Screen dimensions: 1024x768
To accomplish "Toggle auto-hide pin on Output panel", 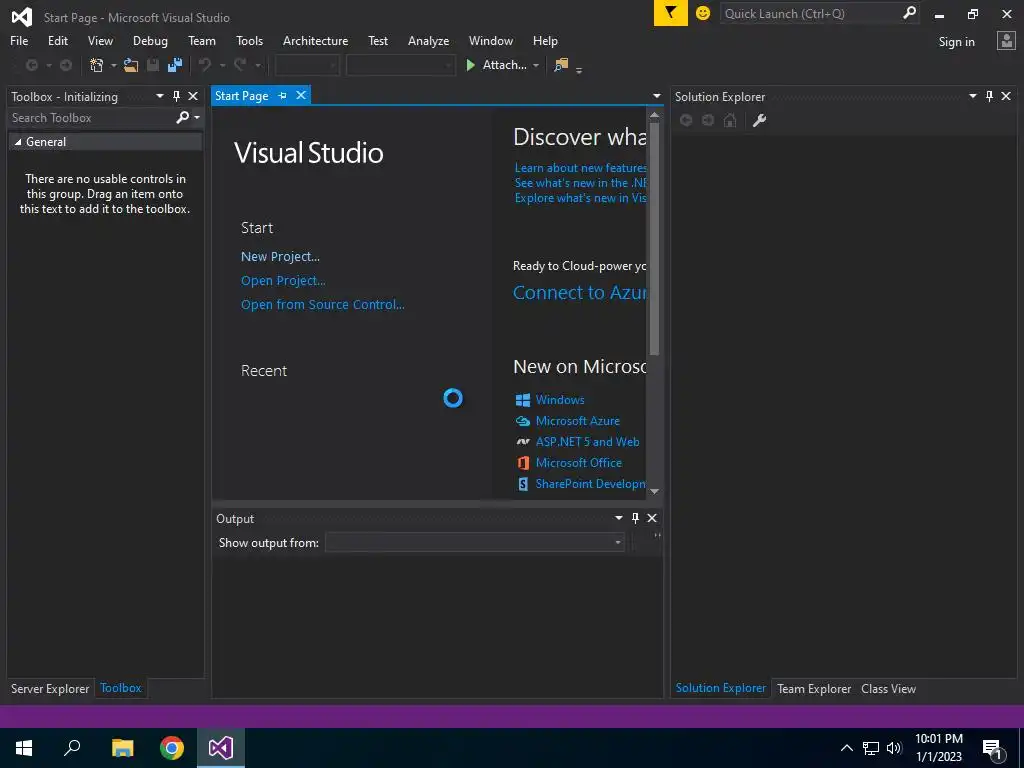I will 635,518.
